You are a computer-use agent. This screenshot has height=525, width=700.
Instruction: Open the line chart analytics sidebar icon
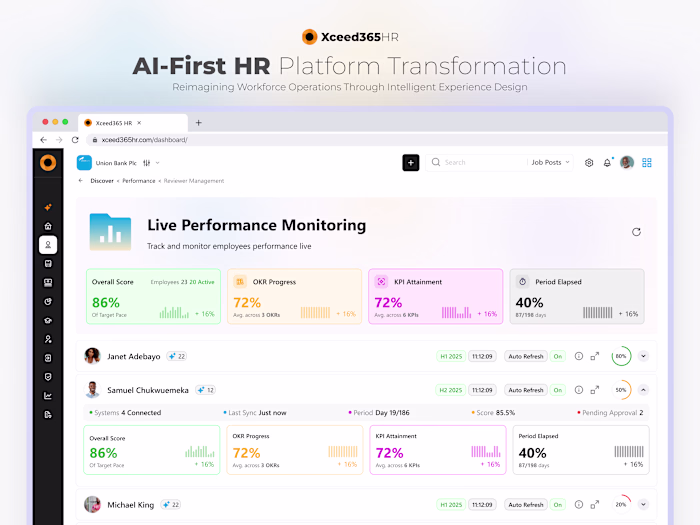(x=48, y=396)
